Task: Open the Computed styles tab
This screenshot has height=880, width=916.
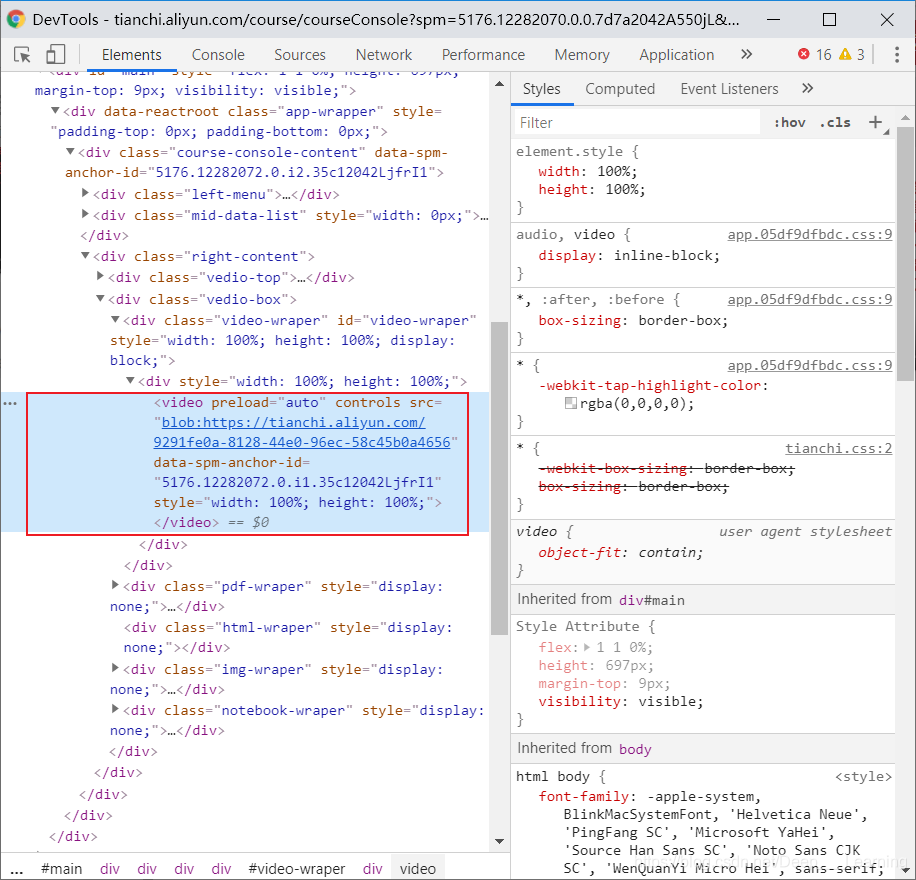Action: point(620,88)
